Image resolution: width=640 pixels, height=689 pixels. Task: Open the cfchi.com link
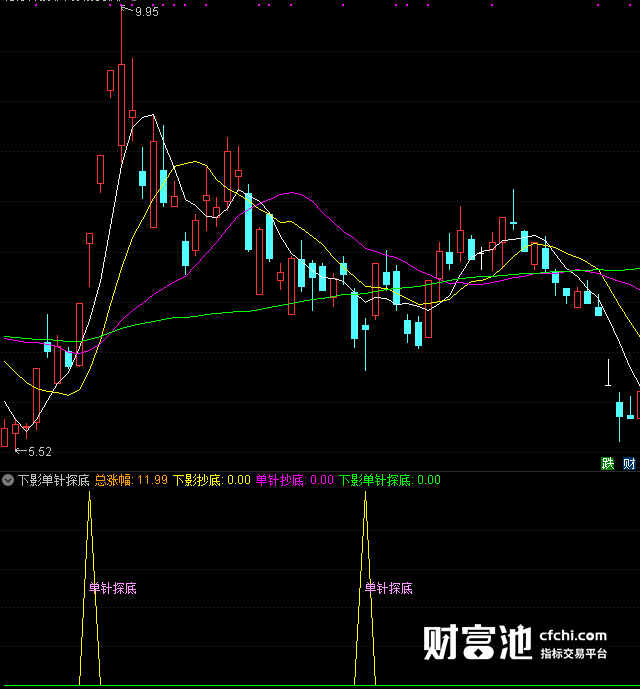tap(573, 635)
